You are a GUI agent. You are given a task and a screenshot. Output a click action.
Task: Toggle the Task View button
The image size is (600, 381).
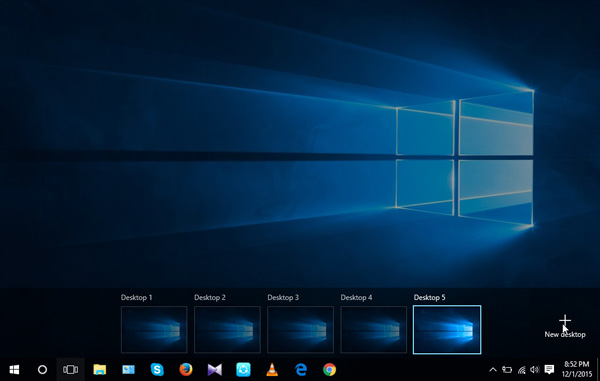pyautogui.click(x=70, y=370)
